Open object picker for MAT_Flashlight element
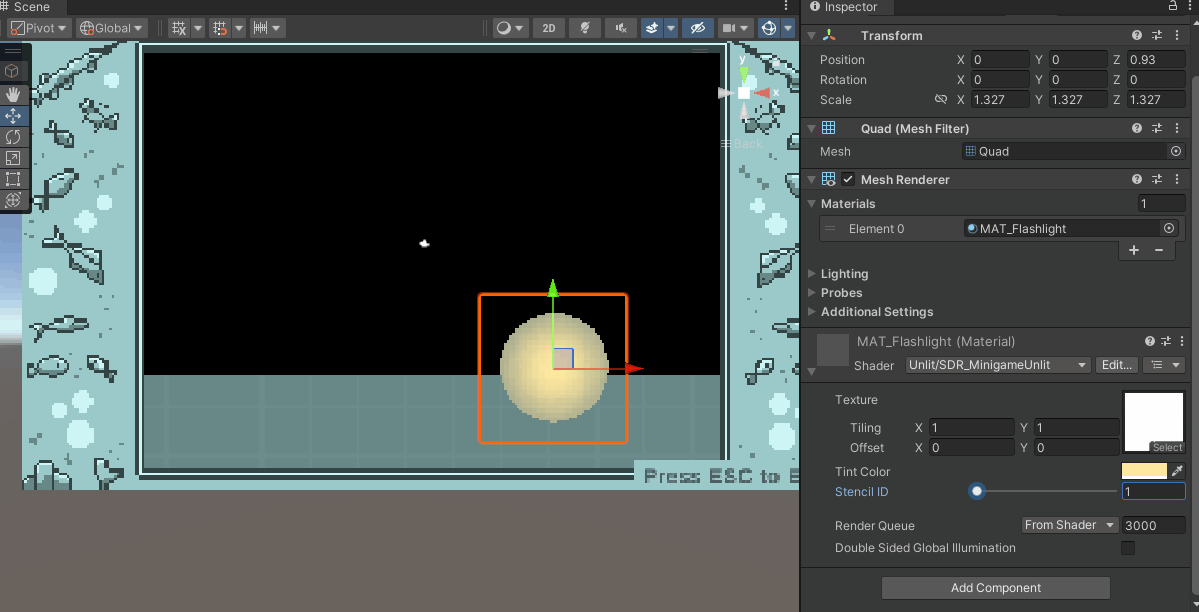The width and height of the screenshot is (1199, 612). (x=1168, y=228)
